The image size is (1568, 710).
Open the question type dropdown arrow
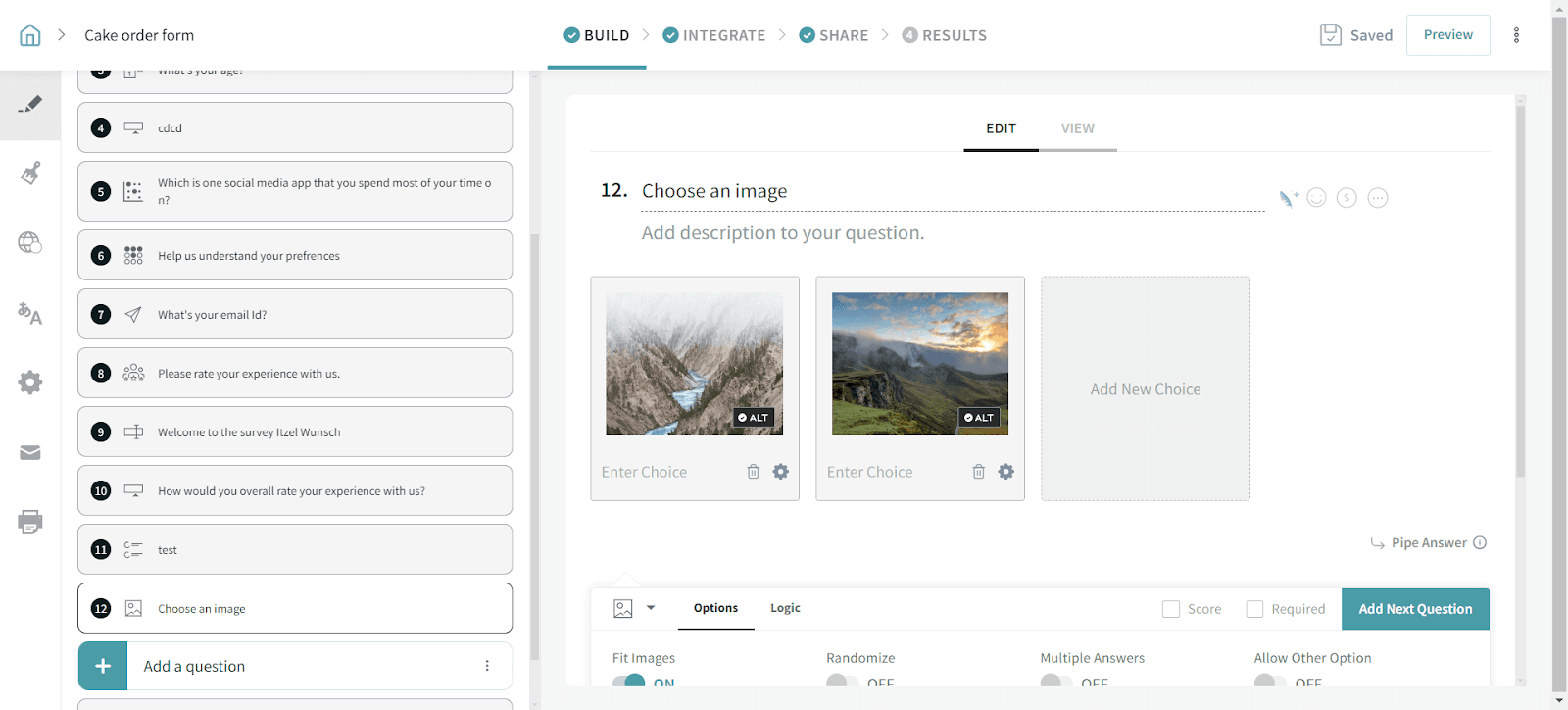tap(651, 608)
